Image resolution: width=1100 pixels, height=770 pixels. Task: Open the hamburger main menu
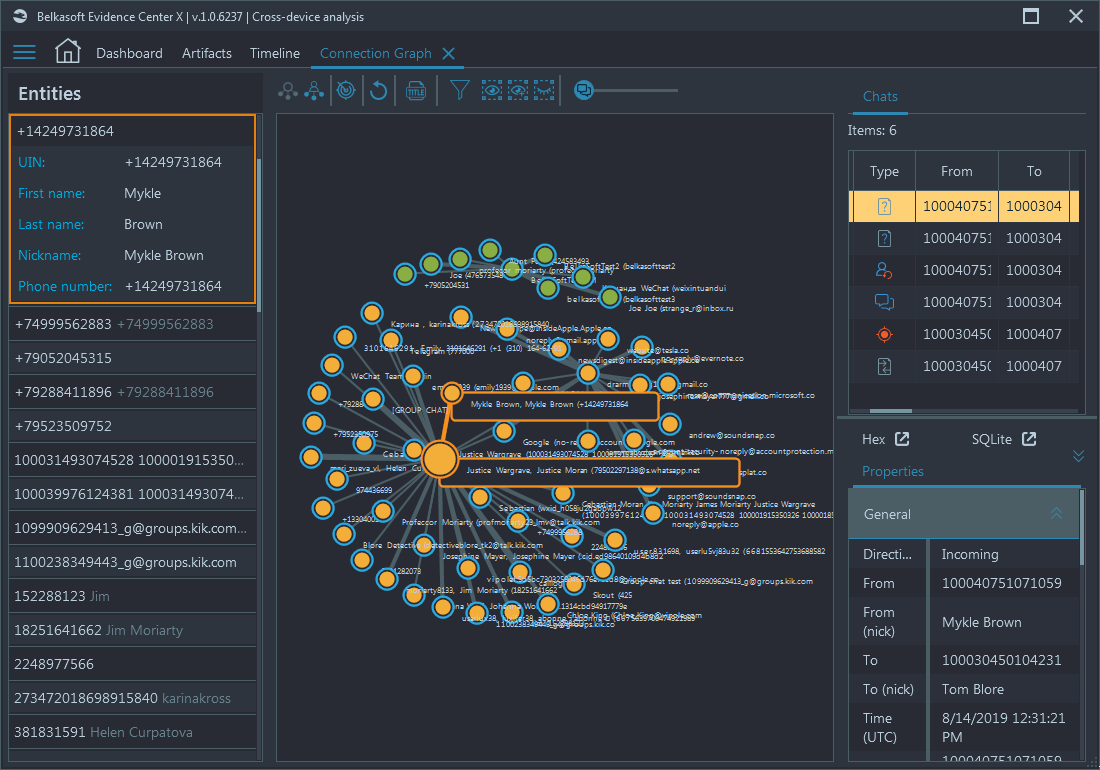(24, 52)
